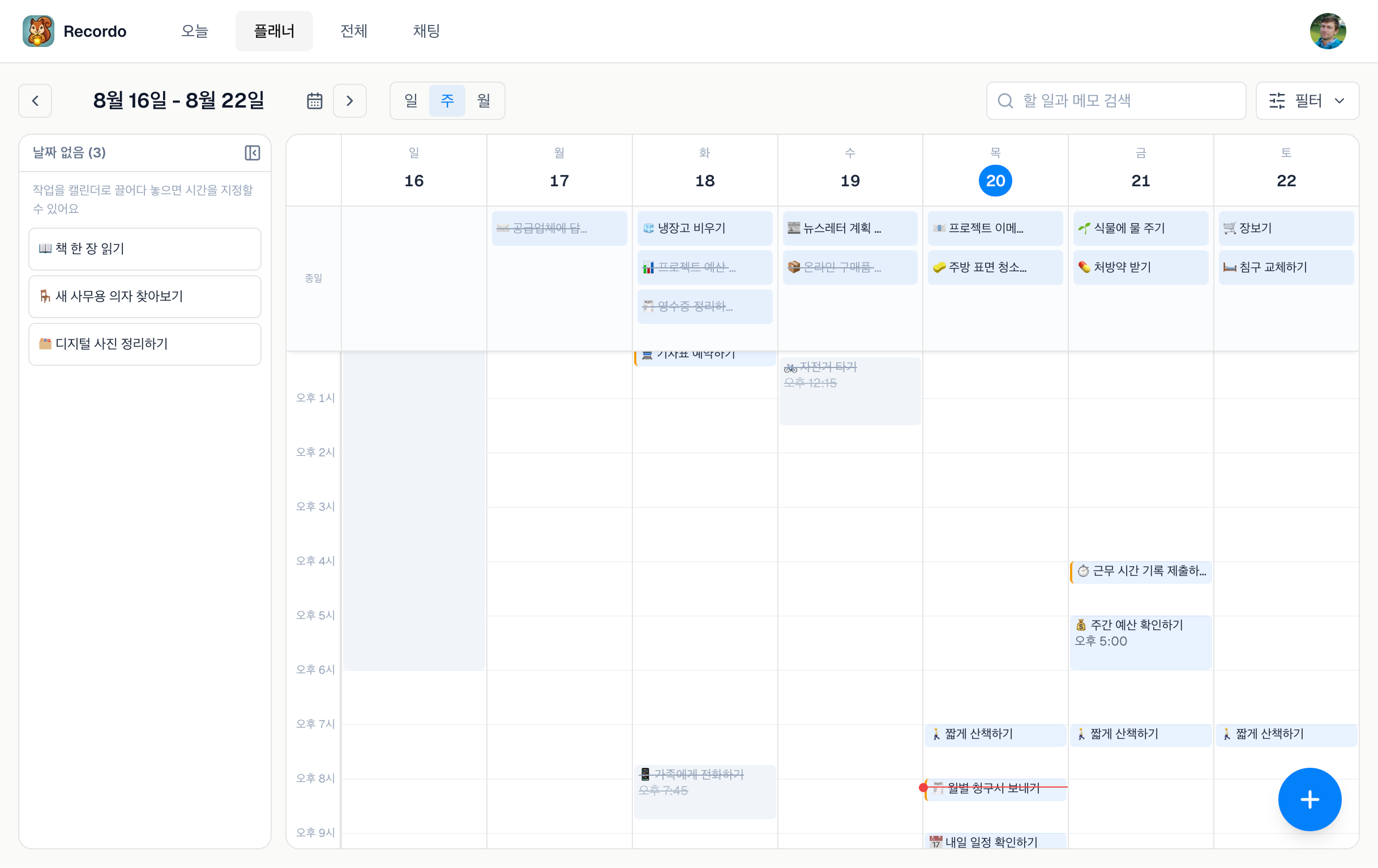1378x868 pixels.
Task: Open the 주방 표면 청소 task
Action: click(x=995, y=267)
